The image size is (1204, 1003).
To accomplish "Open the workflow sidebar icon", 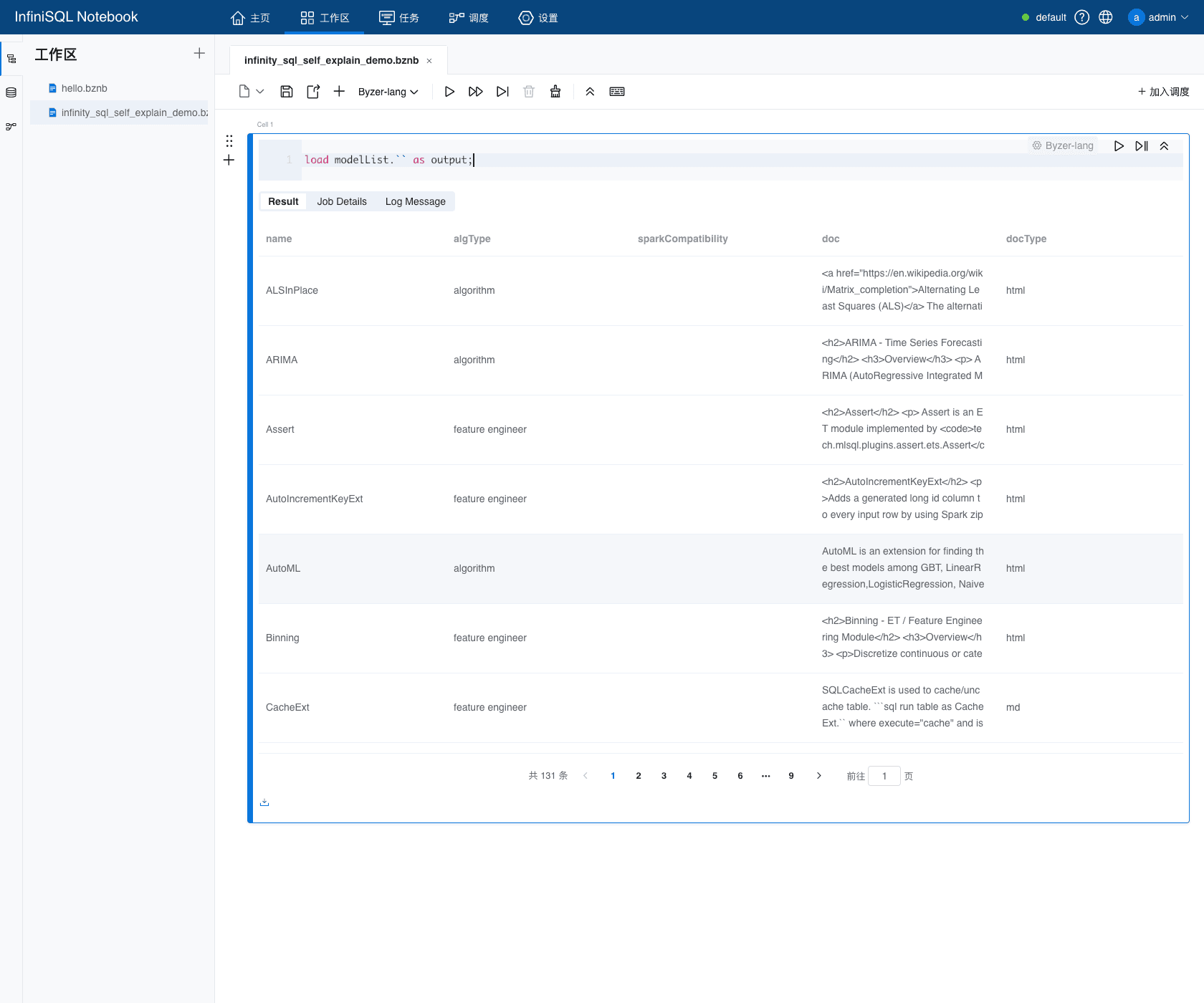I will [11, 127].
